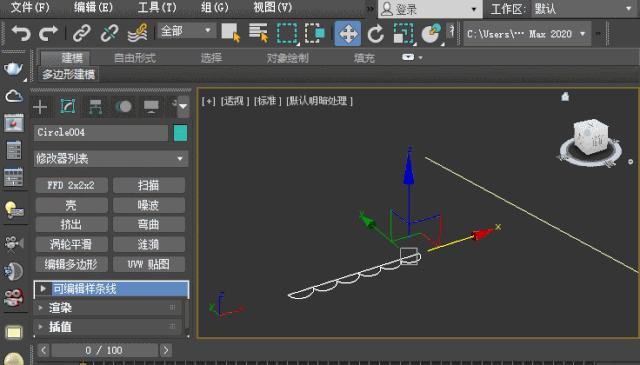Switch to the 填充 ribbon tab
This screenshot has width=640, height=365.
coord(364,58)
